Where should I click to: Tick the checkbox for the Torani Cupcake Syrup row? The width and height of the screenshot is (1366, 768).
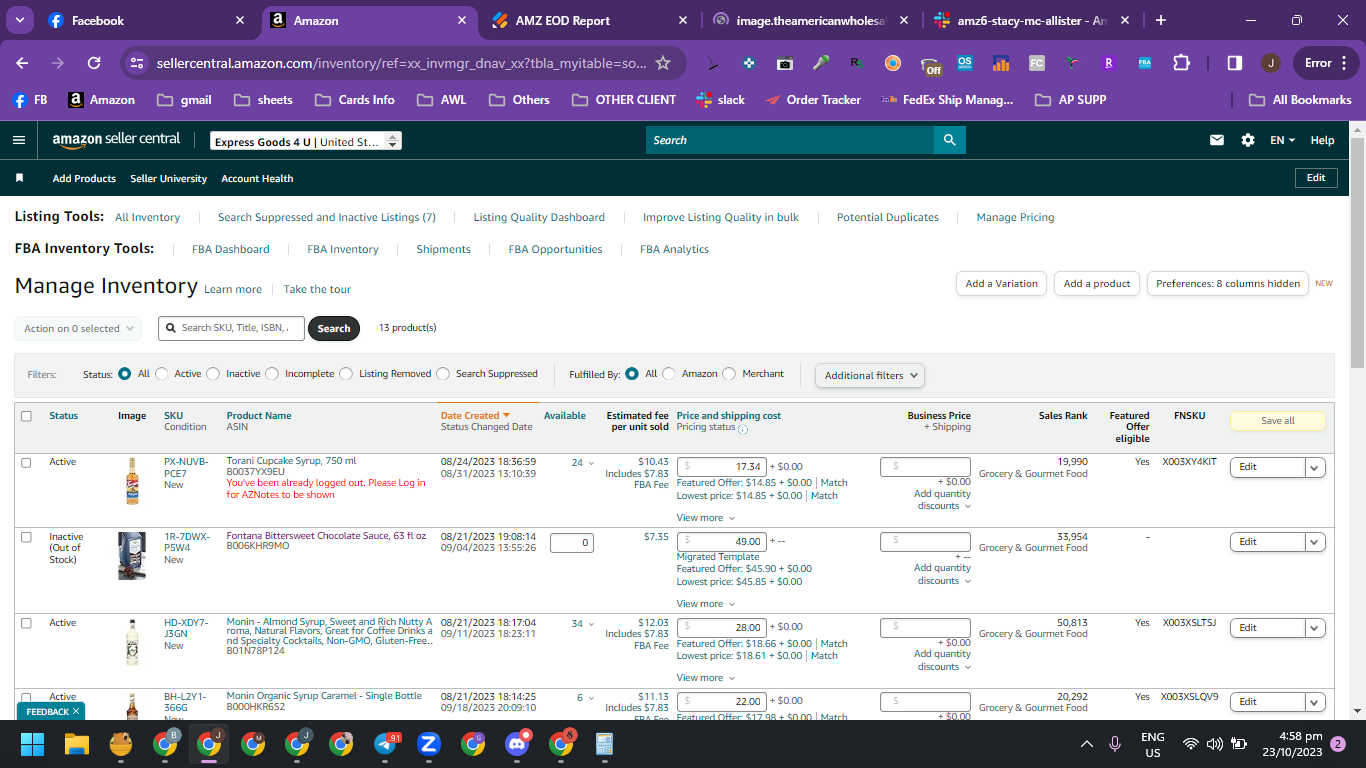click(x=26, y=463)
